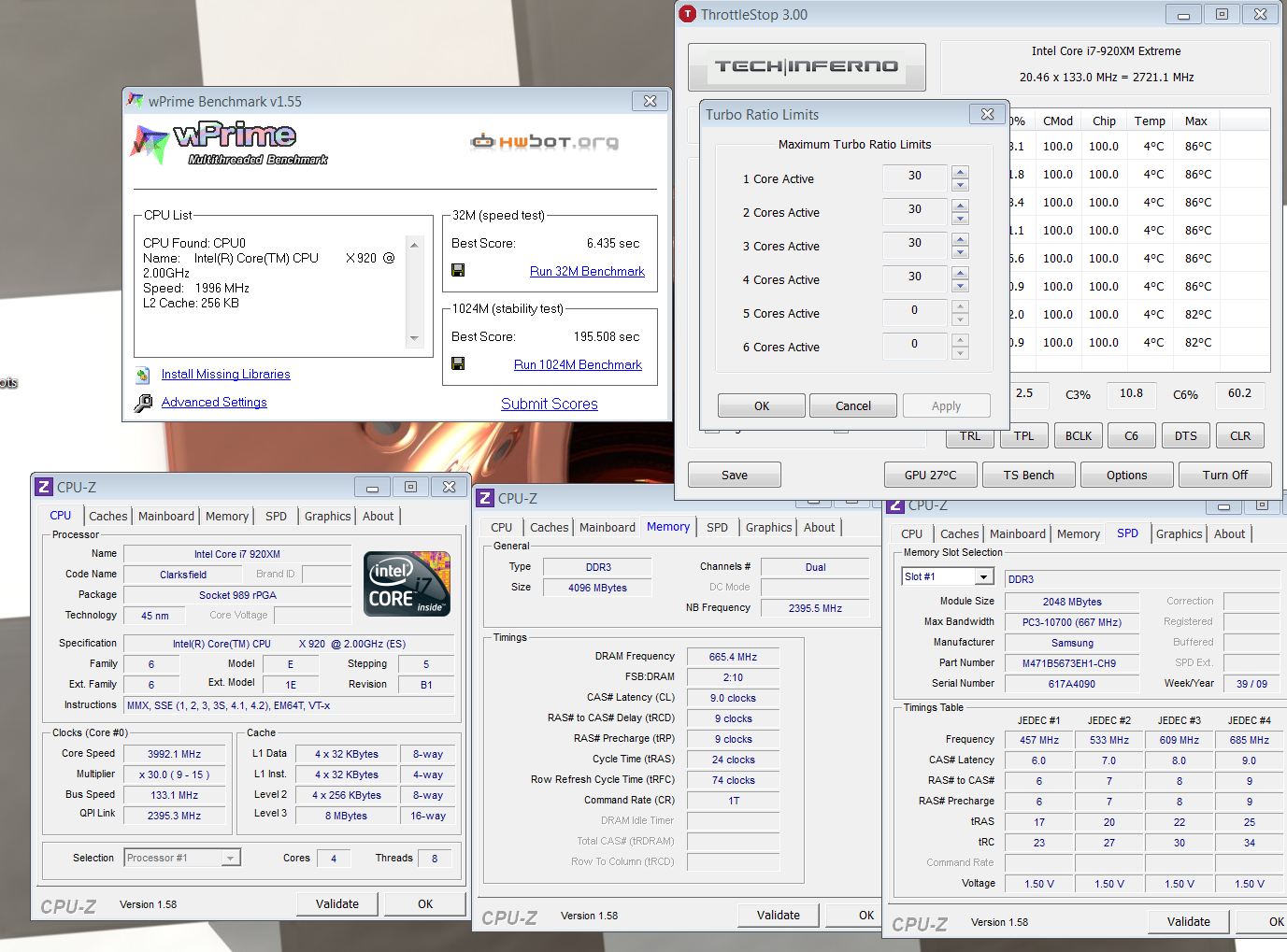Open About tab in CPU-Z CPU window
This screenshot has width=1287, height=952.
click(379, 516)
